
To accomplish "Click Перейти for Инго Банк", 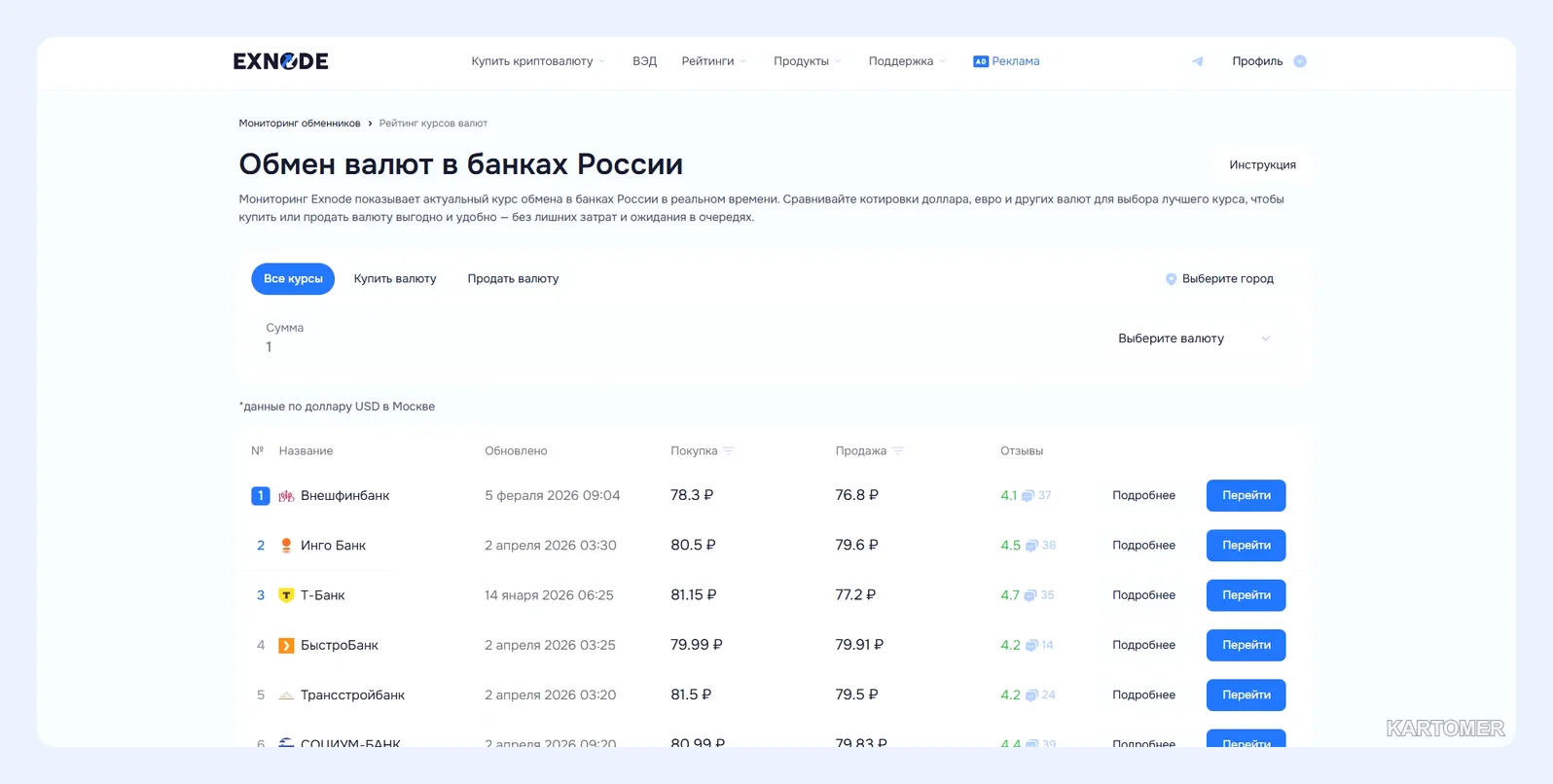I will (x=1246, y=546).
